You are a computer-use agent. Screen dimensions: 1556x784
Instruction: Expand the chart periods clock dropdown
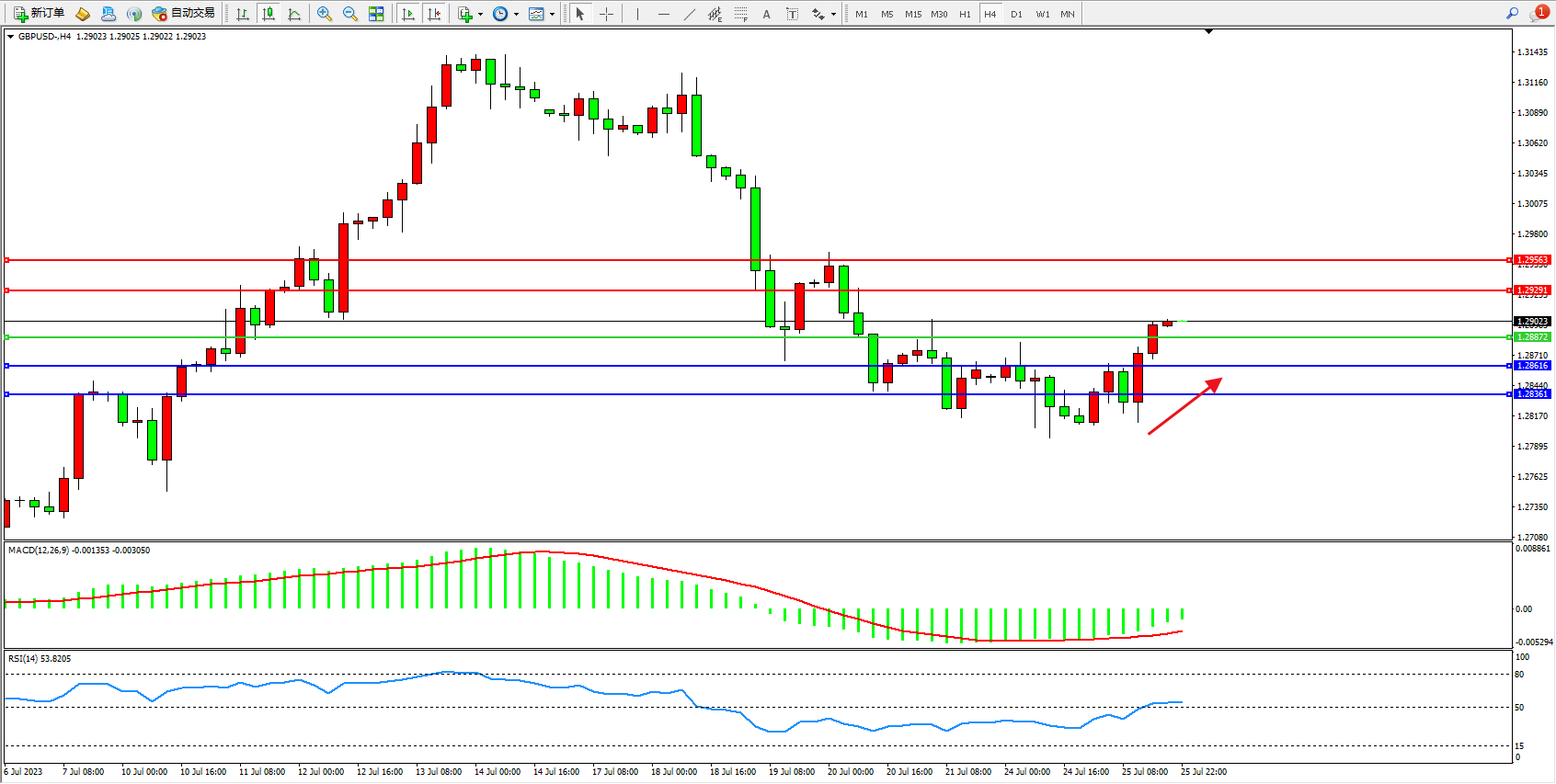pos(516,14)
